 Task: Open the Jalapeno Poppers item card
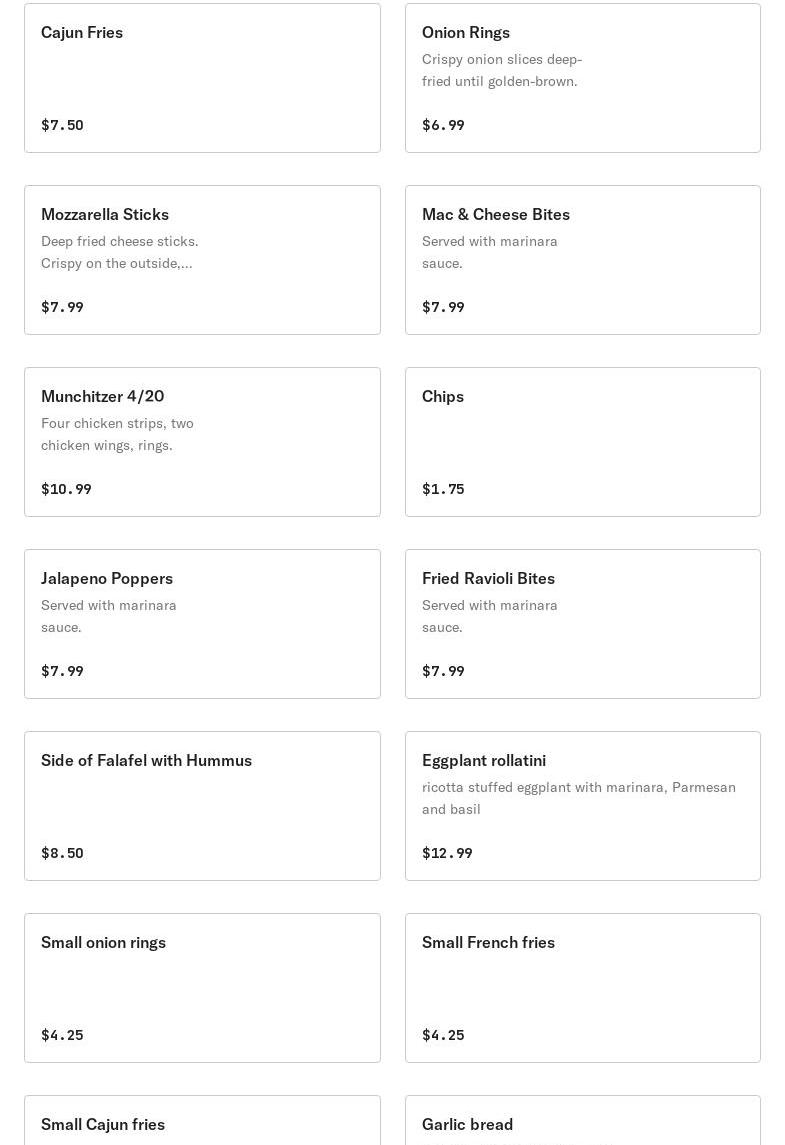pos(202,624)
